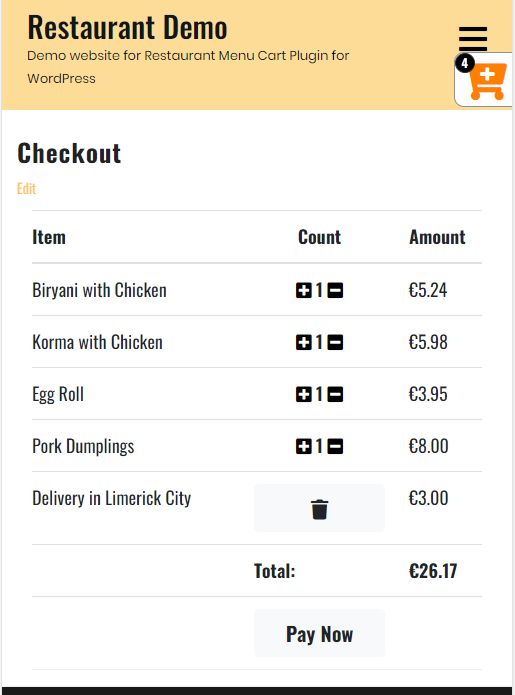Add one more Korma with Chicken
Viewport: 515px width, 695px height.
[x=304, y=342]
